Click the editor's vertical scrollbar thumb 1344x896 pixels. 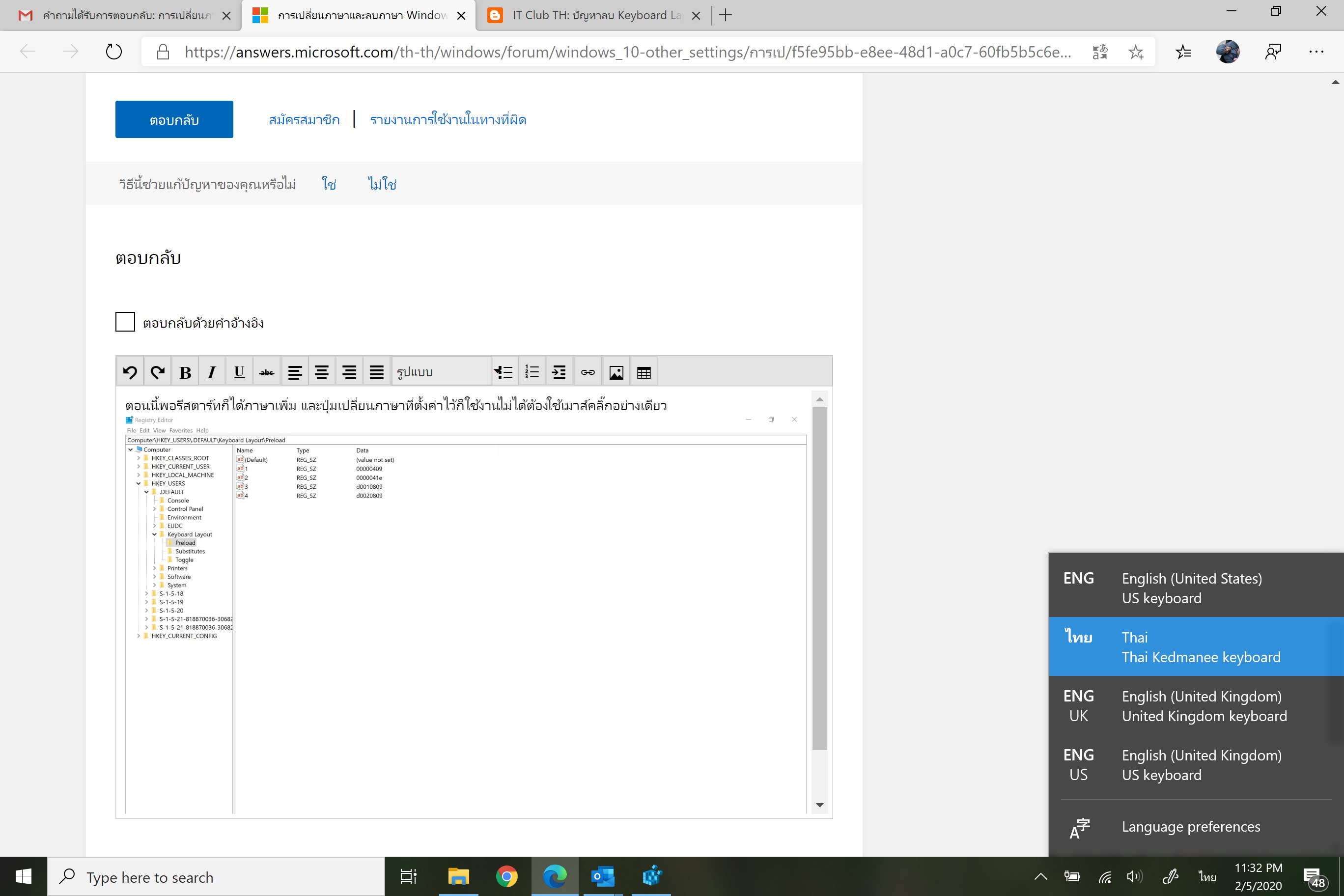click(819, 577)
